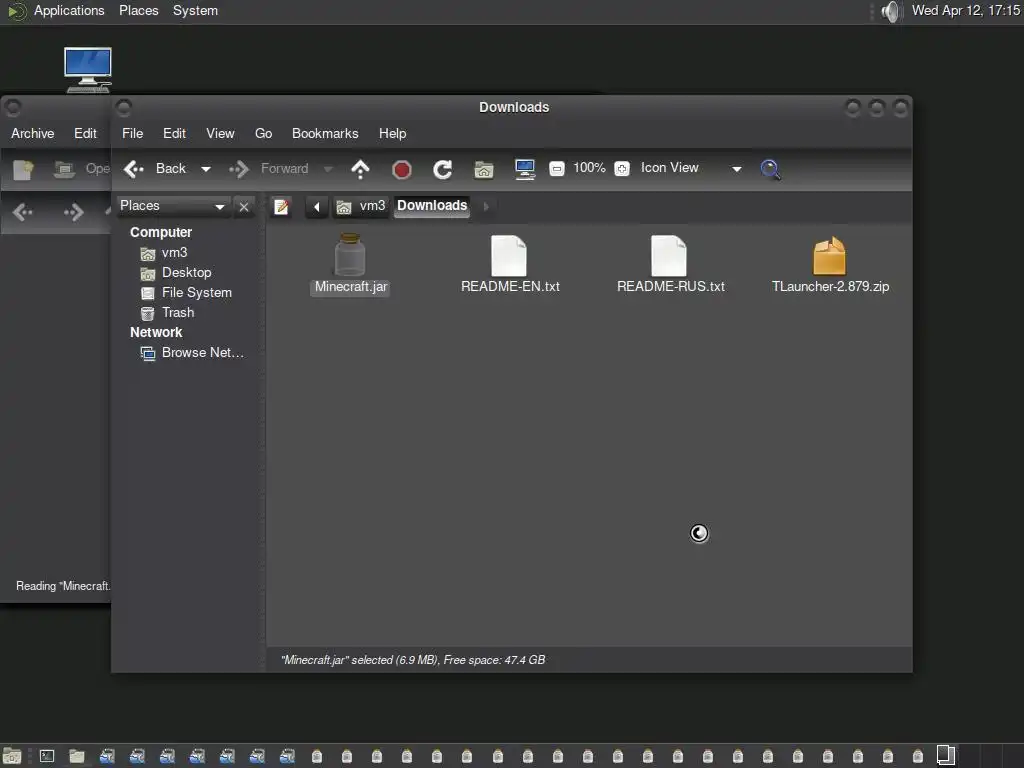This screenshot has height=768, width=1024.
Task: Open the Back history dropdown arrow
Action: click(206, 169)
